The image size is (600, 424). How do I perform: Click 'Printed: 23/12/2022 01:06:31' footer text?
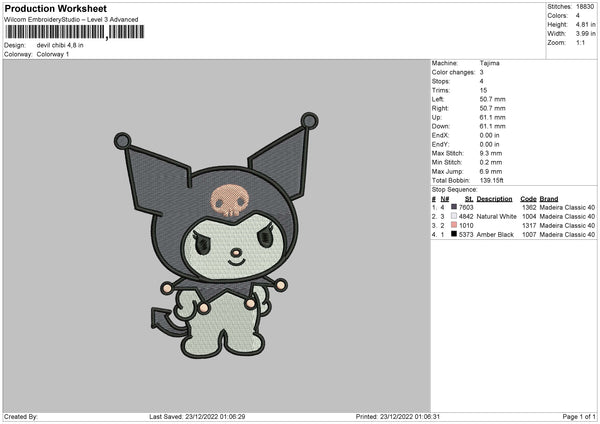[398, 417]
